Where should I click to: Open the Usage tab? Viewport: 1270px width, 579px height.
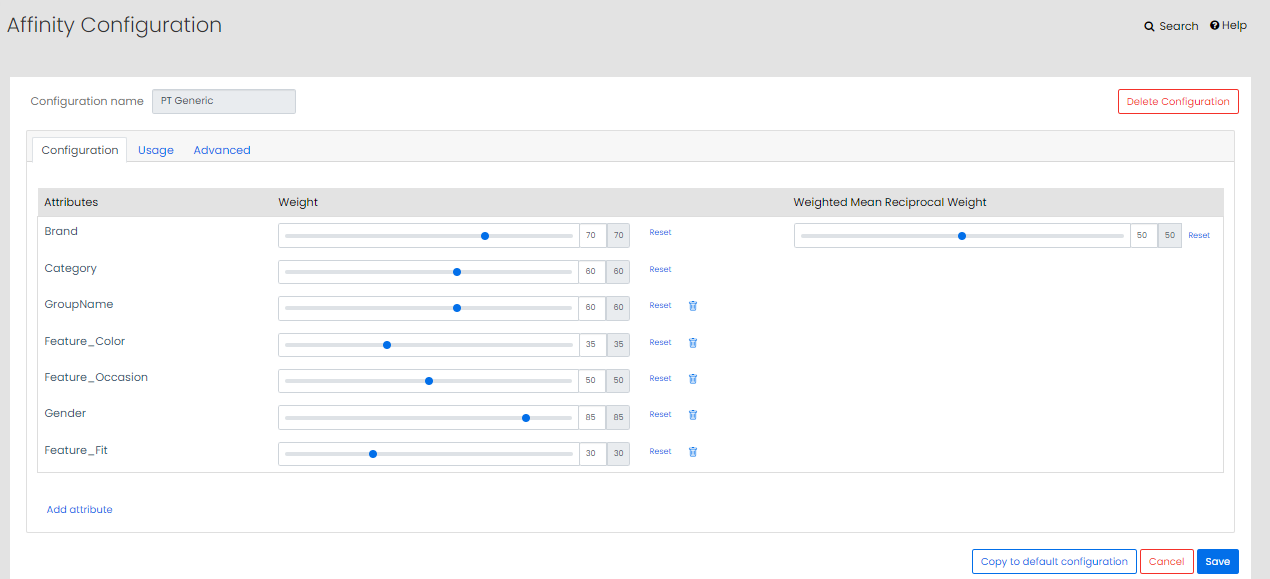click(156, 150)
